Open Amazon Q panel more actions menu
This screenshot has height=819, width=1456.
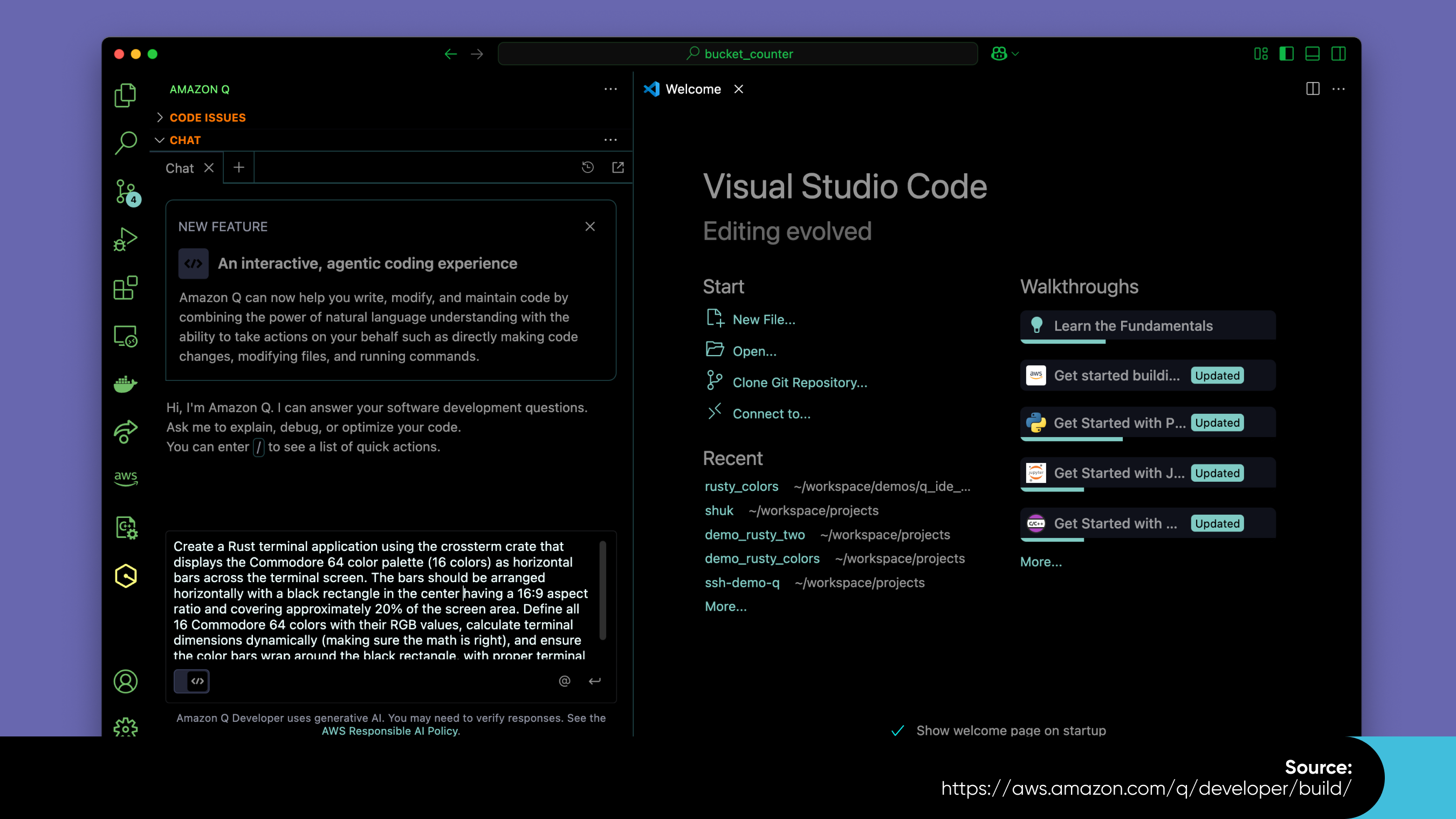[x=610, y=89]
